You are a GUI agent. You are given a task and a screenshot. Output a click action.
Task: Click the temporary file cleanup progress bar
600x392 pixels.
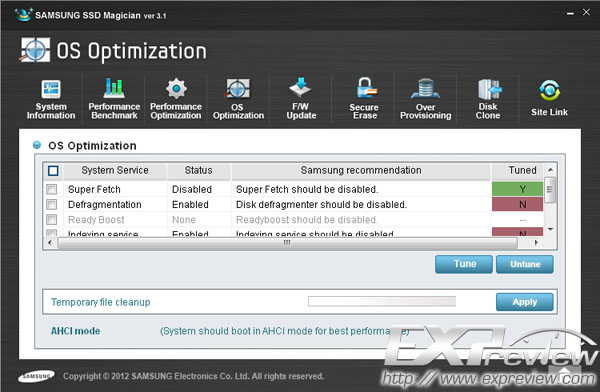click(382, 301)
